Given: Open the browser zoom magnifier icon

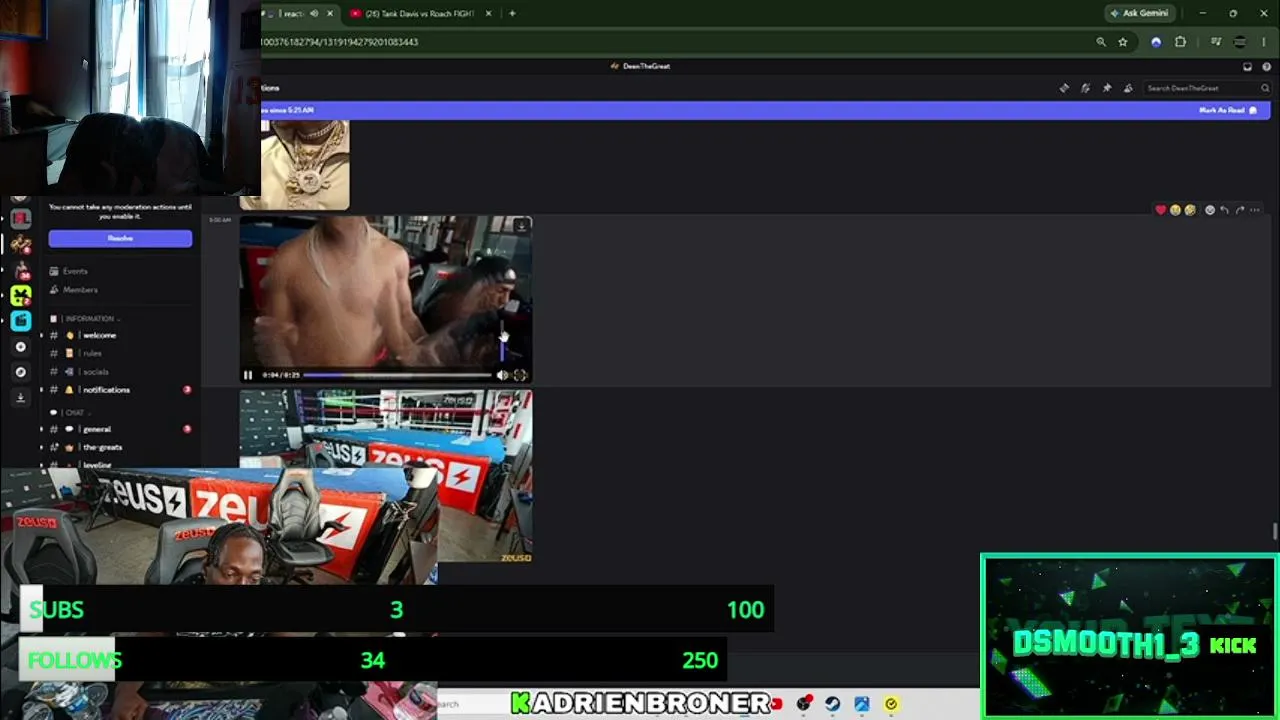Looking at the screenshot, I should pyautogui.click(x=1101, y=42).
